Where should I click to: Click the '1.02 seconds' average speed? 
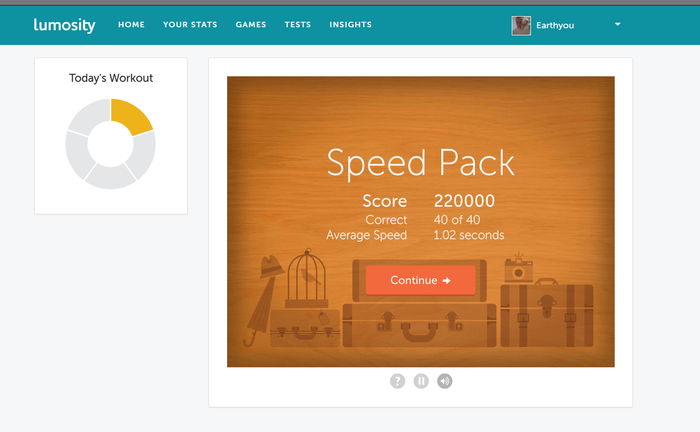(x=469, y=235)
